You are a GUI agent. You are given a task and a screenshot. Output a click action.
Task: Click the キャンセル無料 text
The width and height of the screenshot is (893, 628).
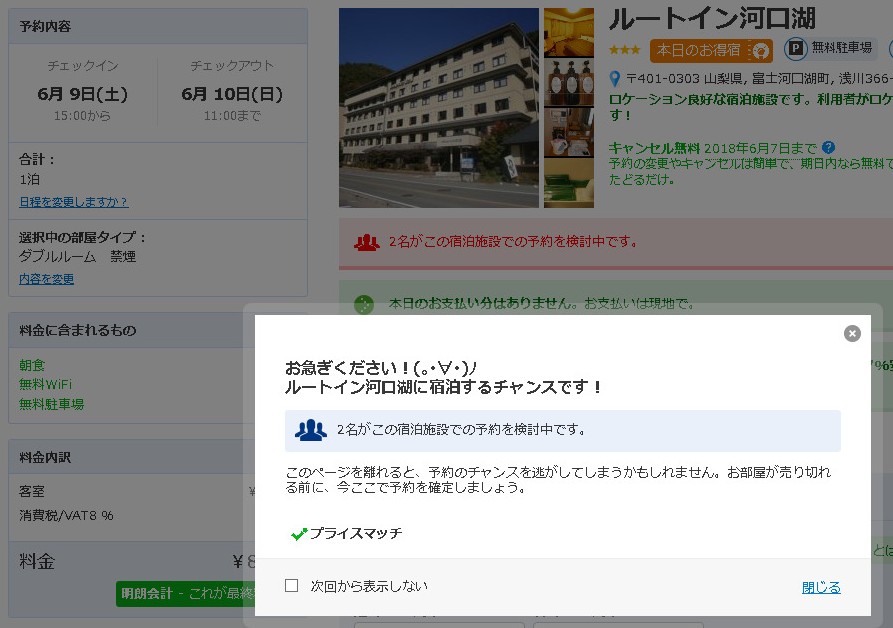tap(654, 148)
